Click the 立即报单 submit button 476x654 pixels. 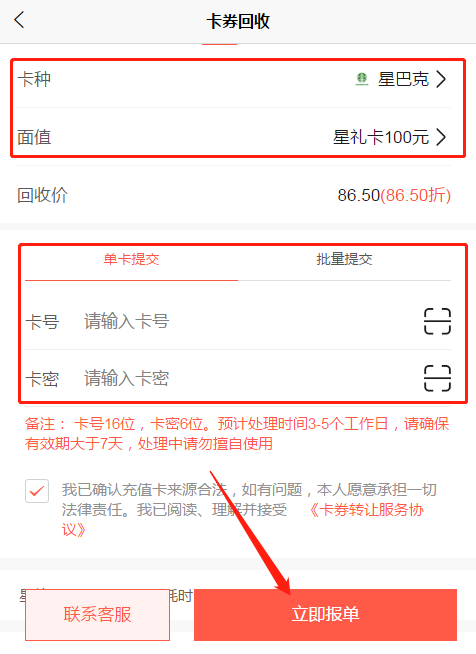(325, 614)
